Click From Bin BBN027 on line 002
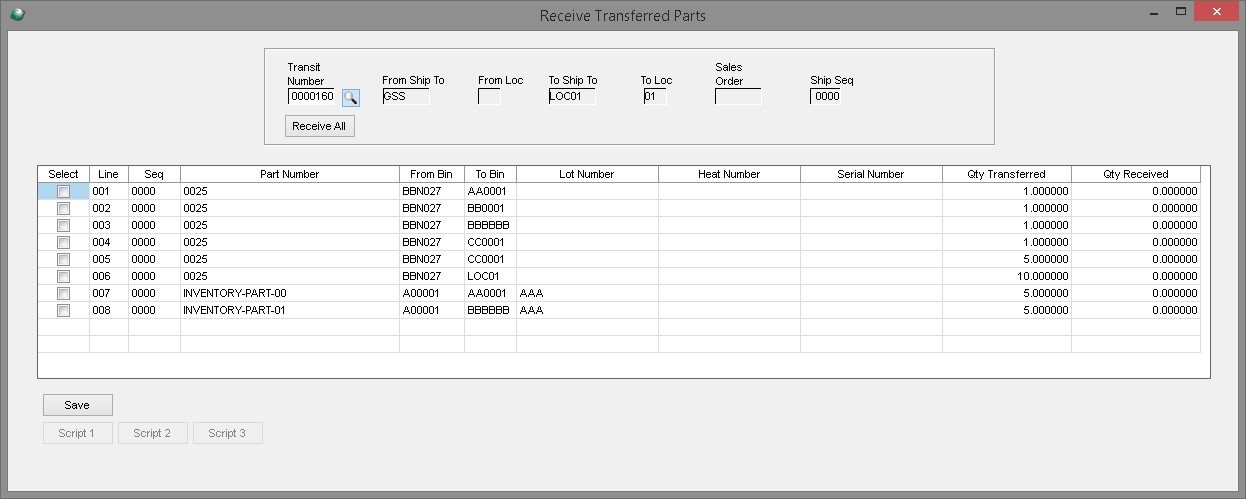The image size is (1246, 499). [x=431, y=209]
